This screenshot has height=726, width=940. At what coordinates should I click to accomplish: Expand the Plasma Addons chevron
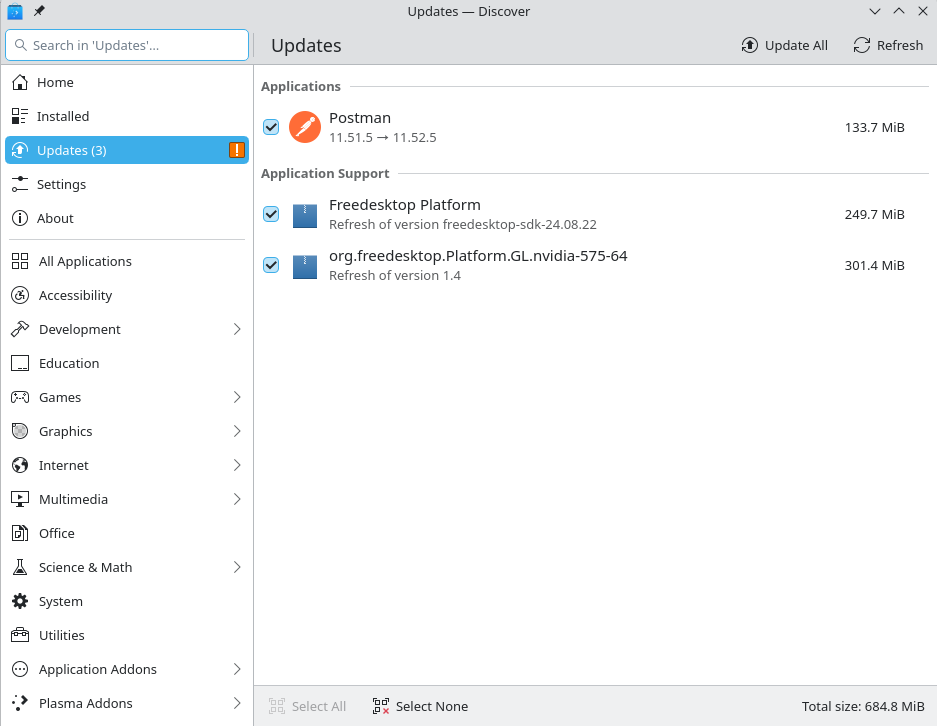[x=237, y=703]
